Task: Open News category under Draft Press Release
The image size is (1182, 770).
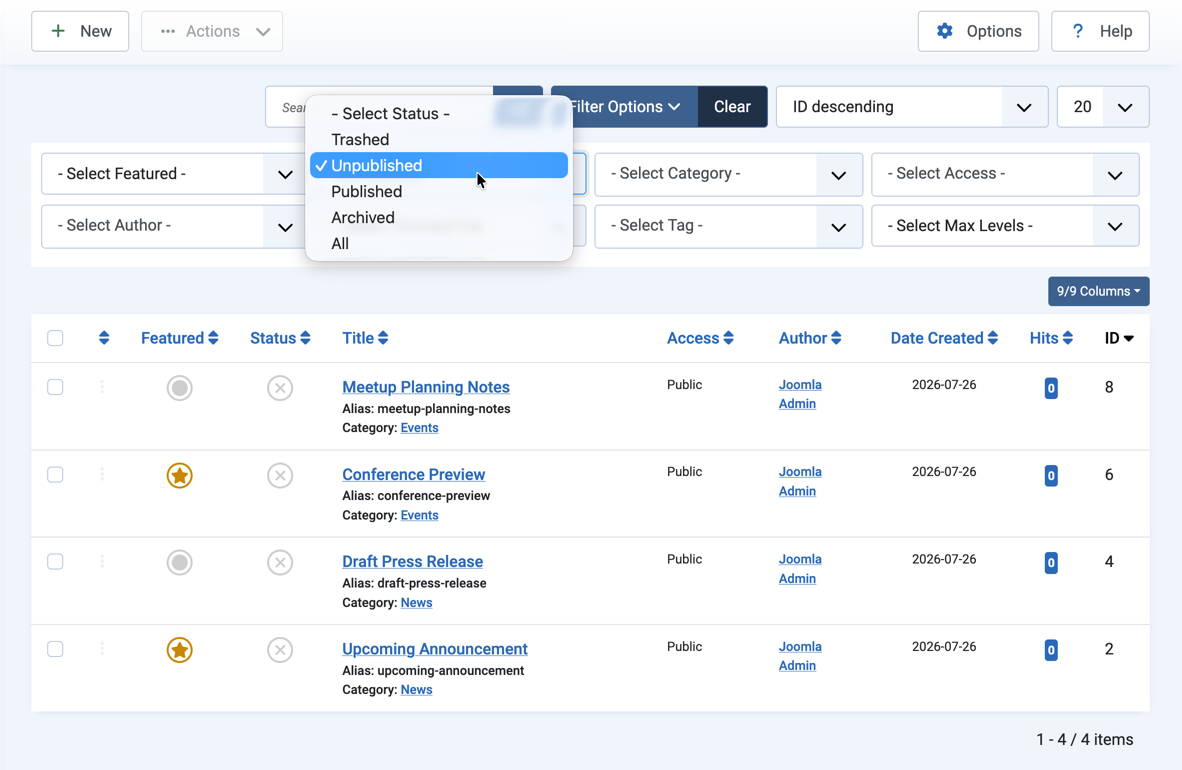Action: pos(416,603)
